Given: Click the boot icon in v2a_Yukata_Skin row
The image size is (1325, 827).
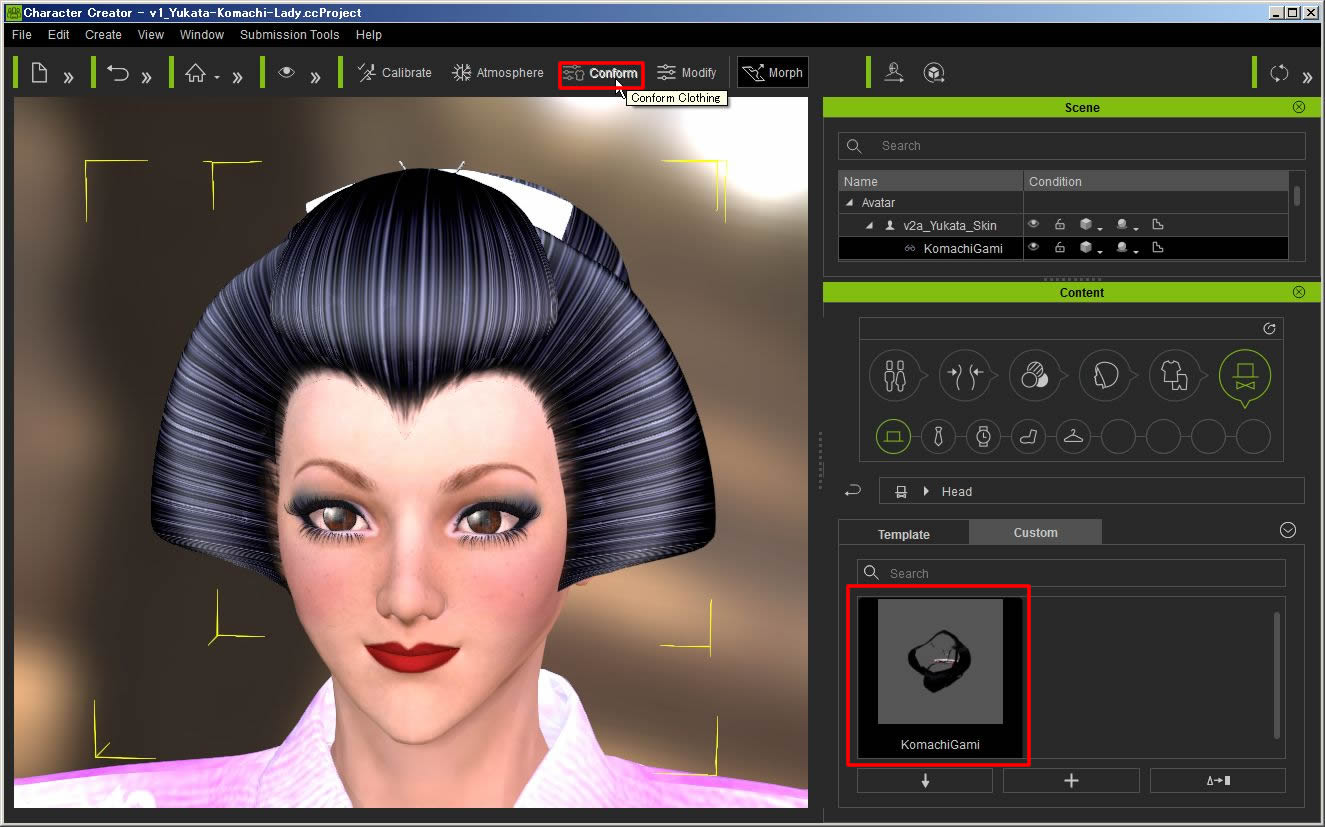Looking at the screenshot, I should [x=1158, y=225].
